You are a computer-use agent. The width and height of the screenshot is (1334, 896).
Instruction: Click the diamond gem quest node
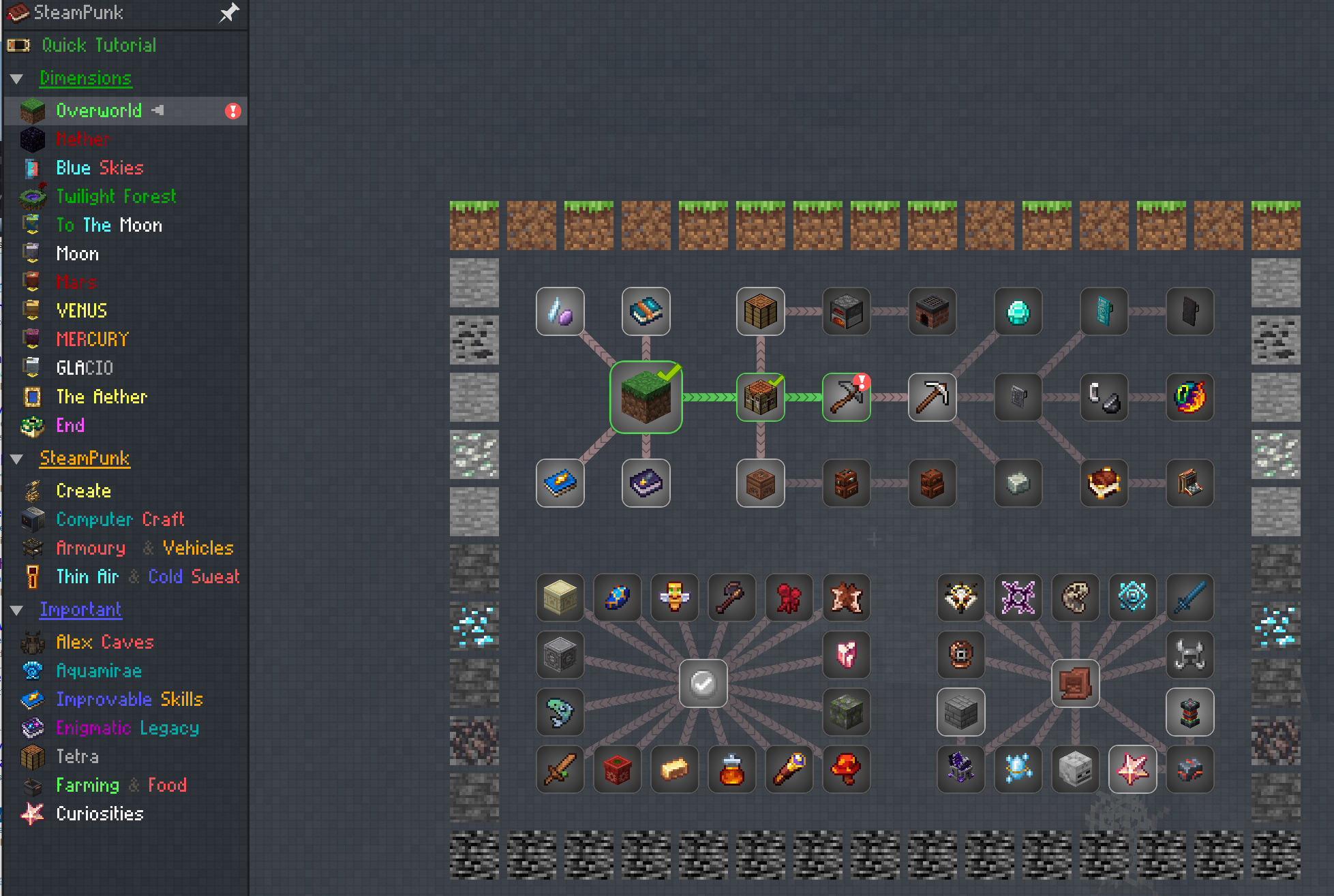(x=1018, y=312)
